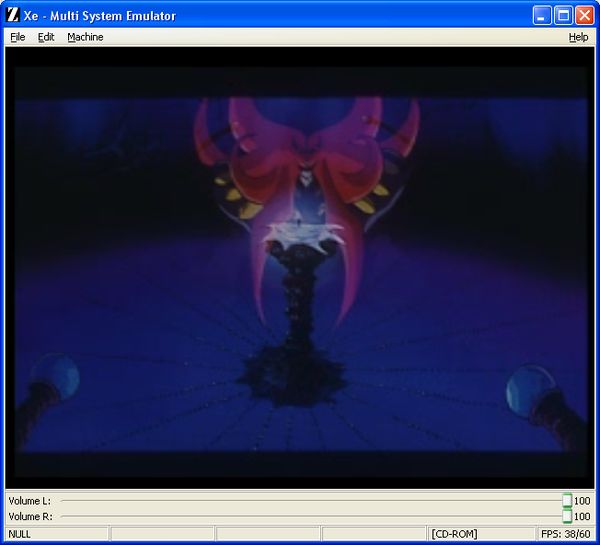The height and width of the screenshot is (545, 600).
Task: Close the Xe emulator window
Action: 585,15
